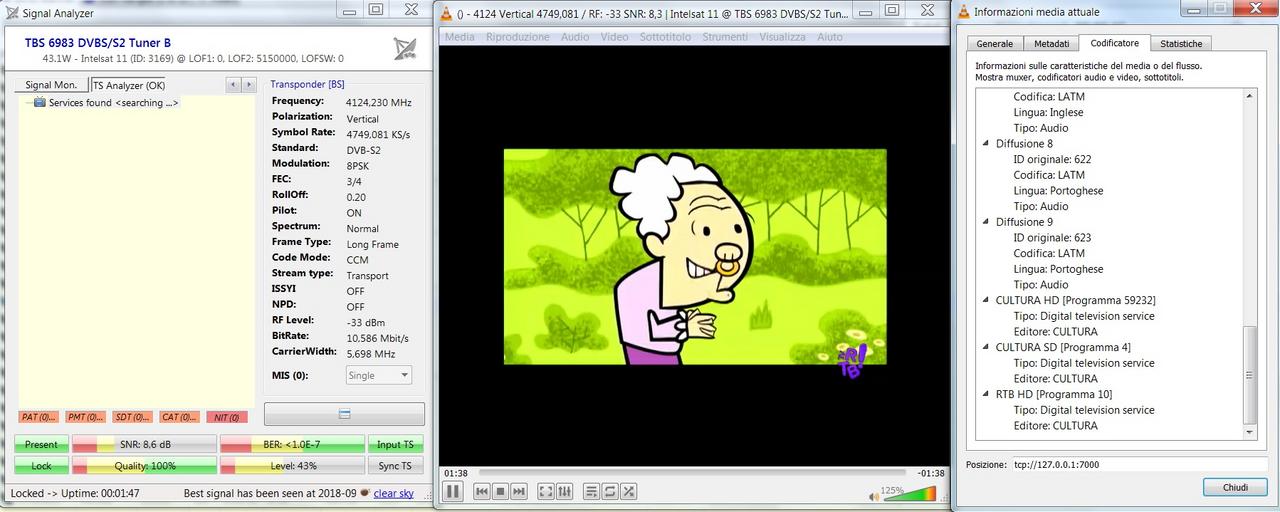The image size is (1280, 512).
Task: Switch to the Generale tab
Action: 994,44
